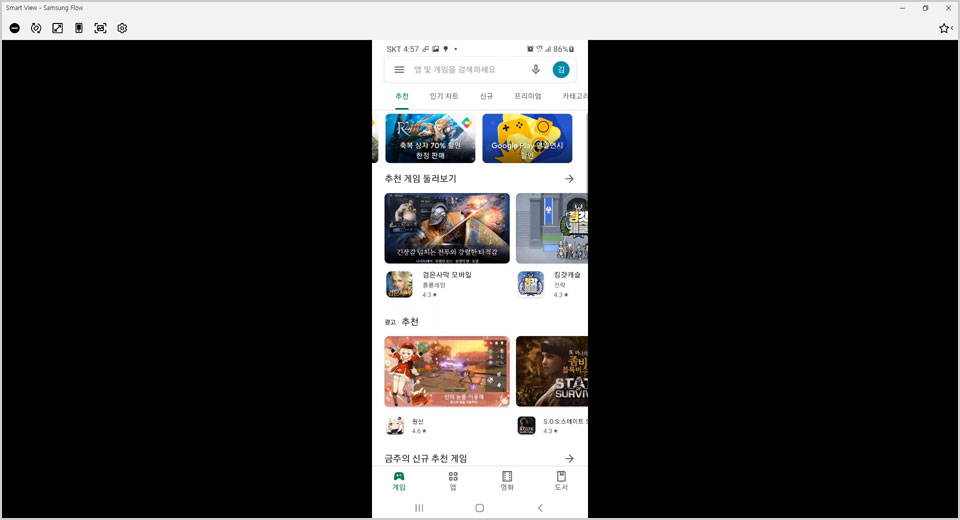This screenshot has height=520, width=960.
Task: Switch to the 신규 tab
Action: point(486,96)
